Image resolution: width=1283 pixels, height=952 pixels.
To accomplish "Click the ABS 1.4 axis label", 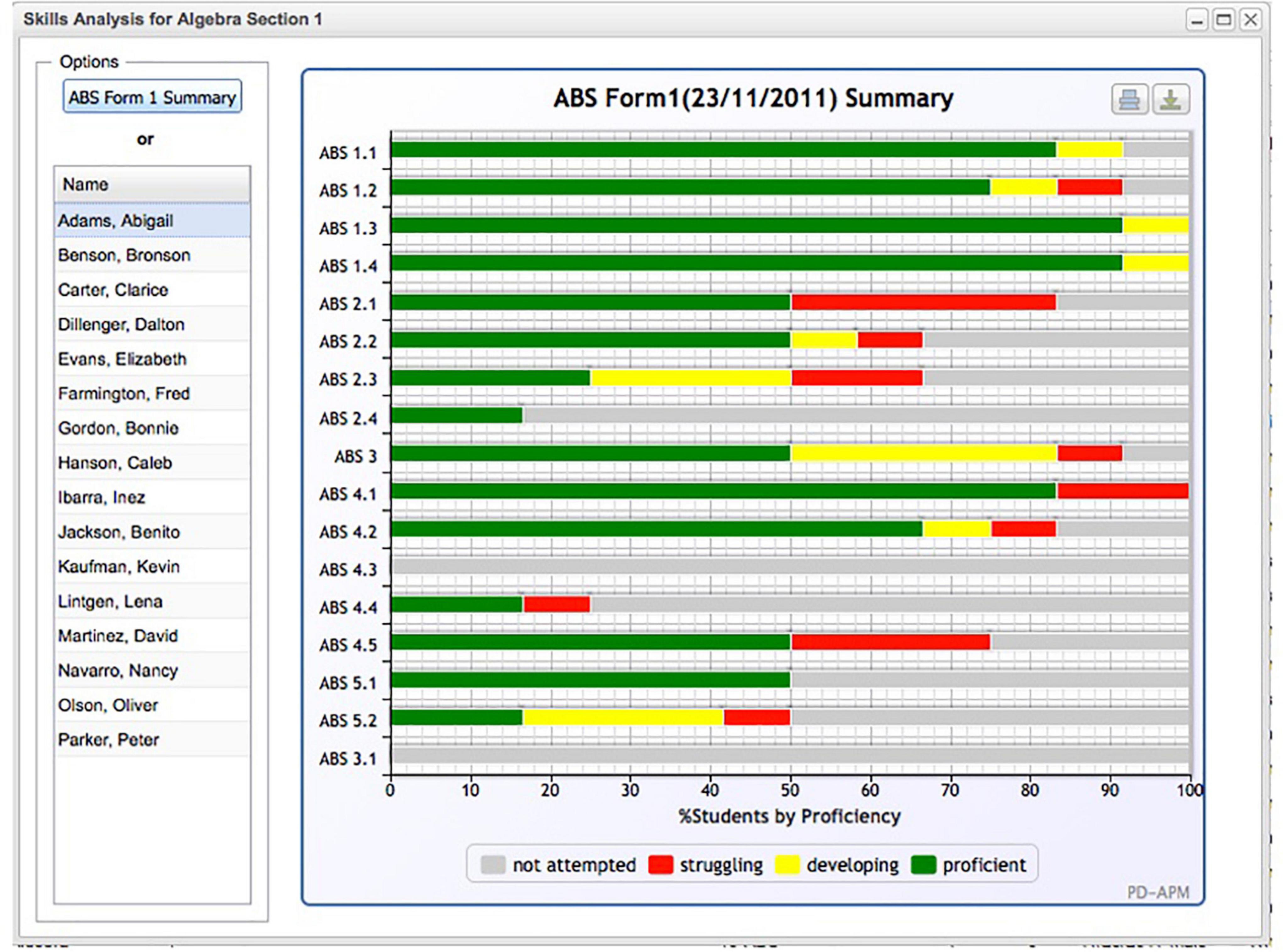I will (x=348, y=266).
